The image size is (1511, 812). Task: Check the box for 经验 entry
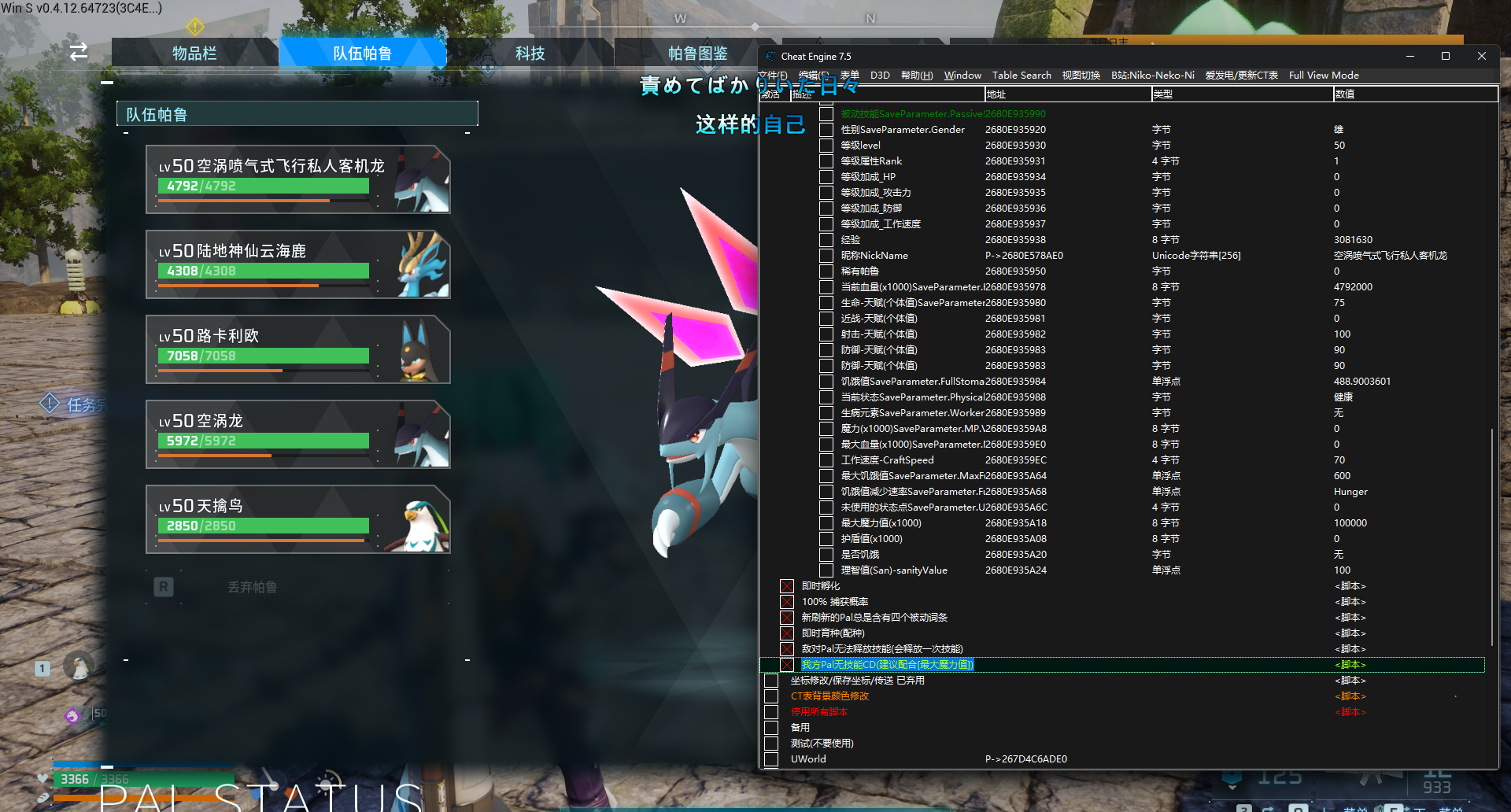(826, 240)
